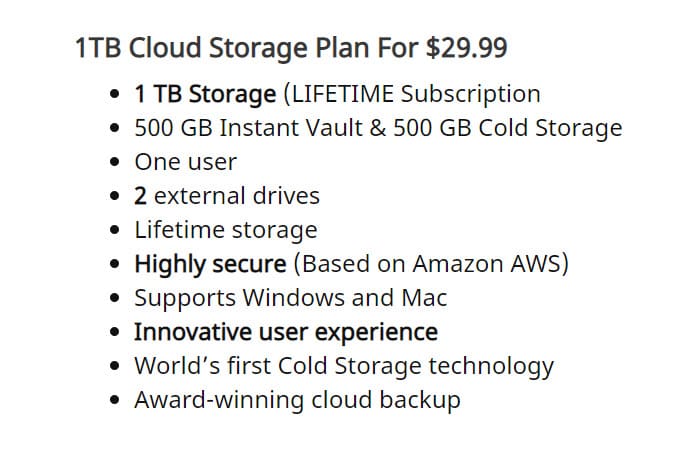Viewport: 691px width, 463px height.
Task: Click the bold "Innovative user experience" text
Action: pyautogui.click(x=286, y=332)
